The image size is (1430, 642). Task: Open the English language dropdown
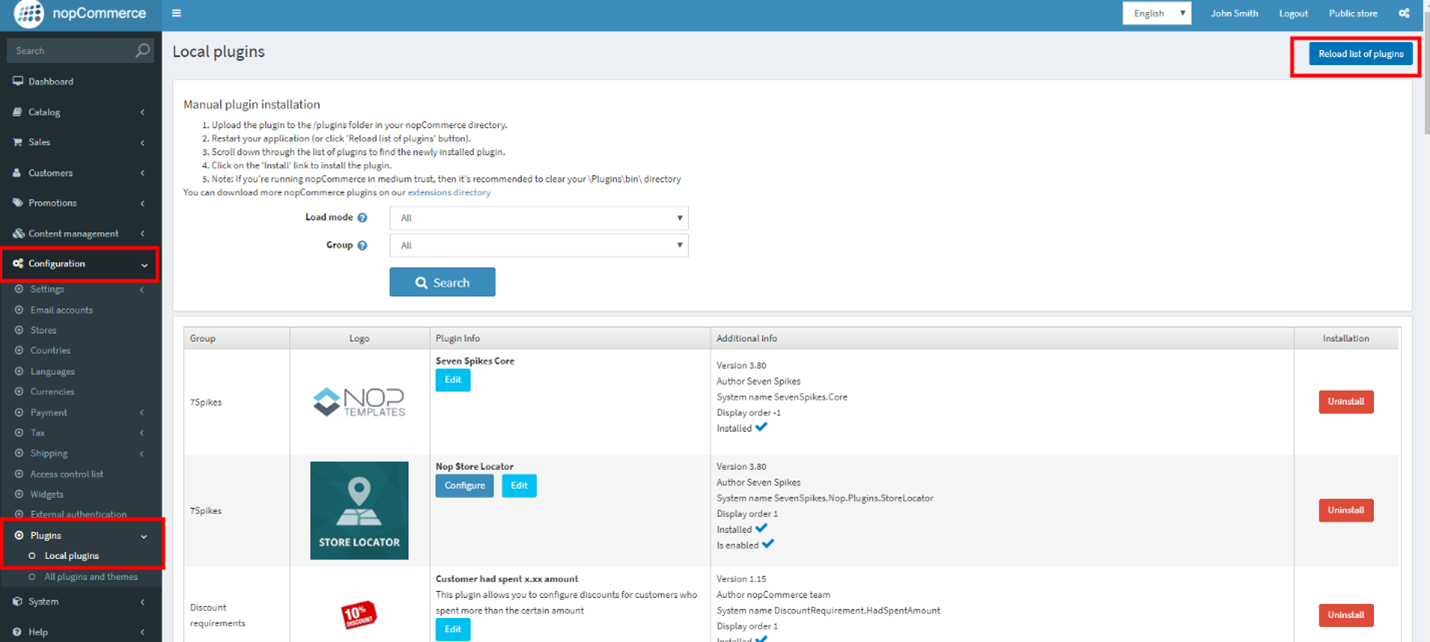coord(1157,13)
